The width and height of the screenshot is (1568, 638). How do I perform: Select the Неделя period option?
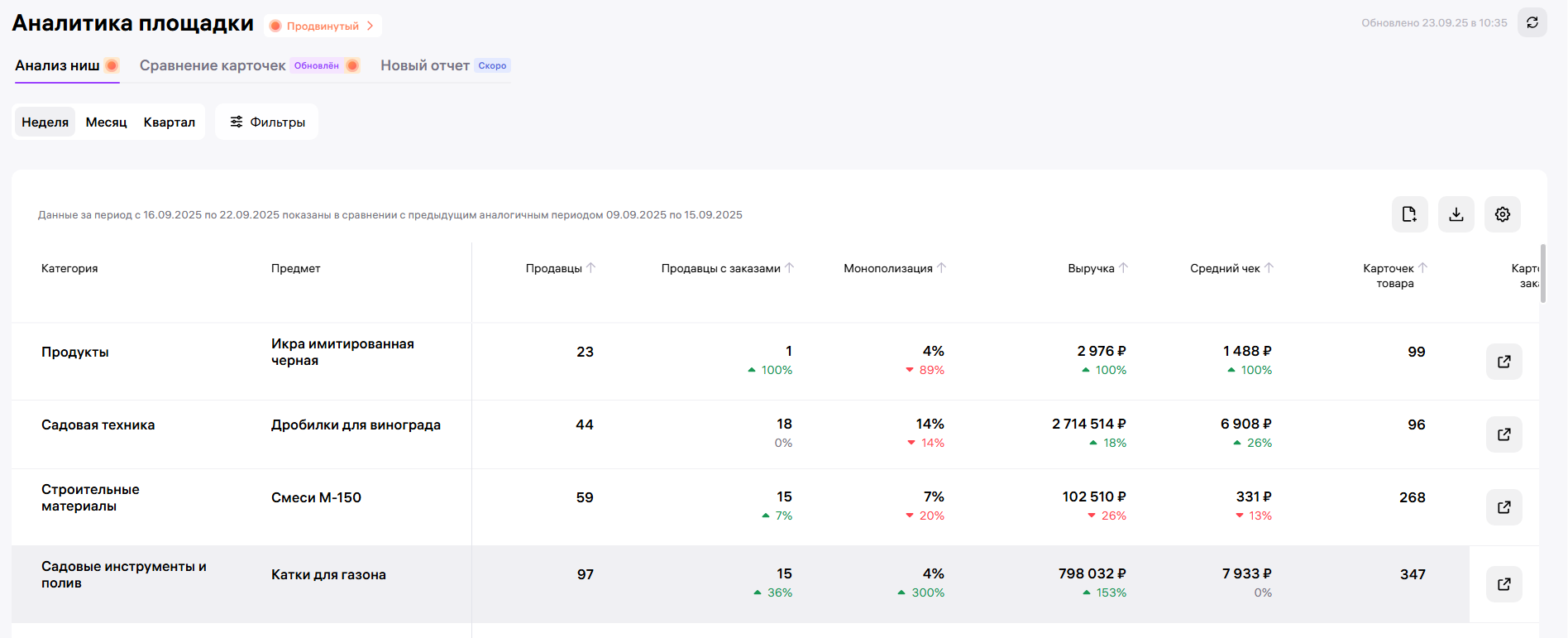coord(45,122)
